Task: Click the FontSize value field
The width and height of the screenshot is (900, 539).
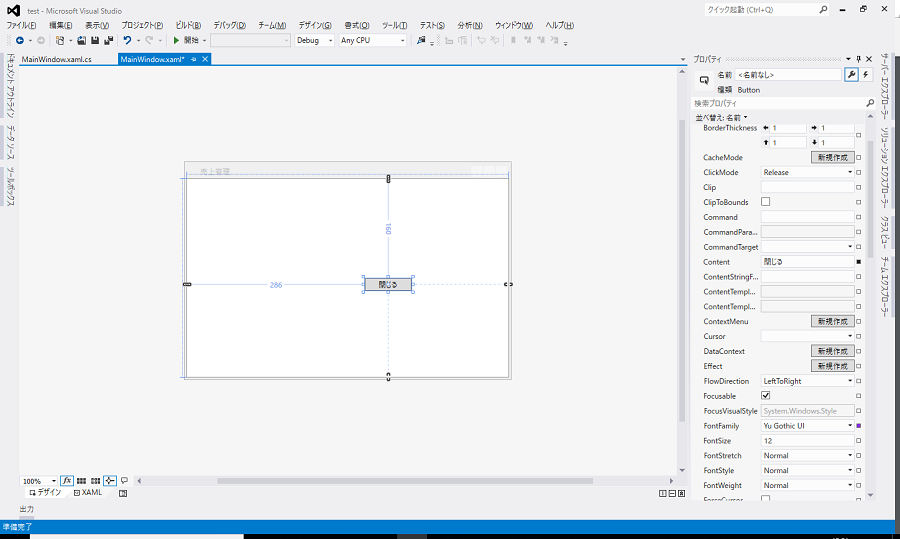Action: (808, 441)
